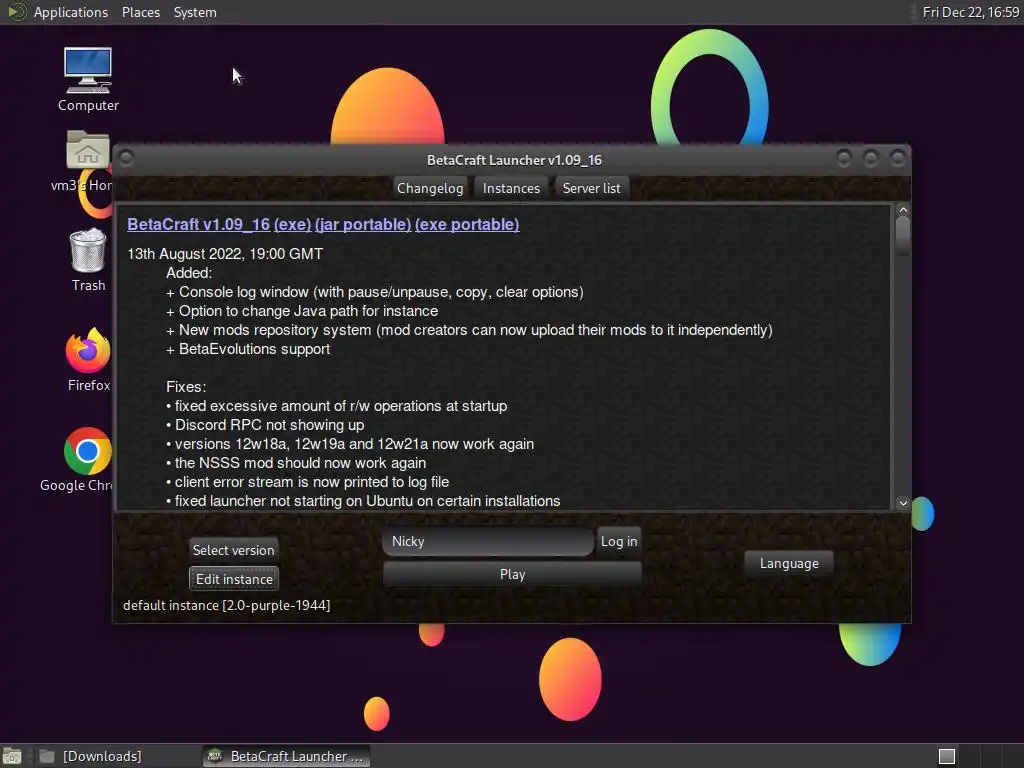Open the BetaCraft v1.09_16 link
Screen dimensions: 1024x768
click(x=199, y=224)
